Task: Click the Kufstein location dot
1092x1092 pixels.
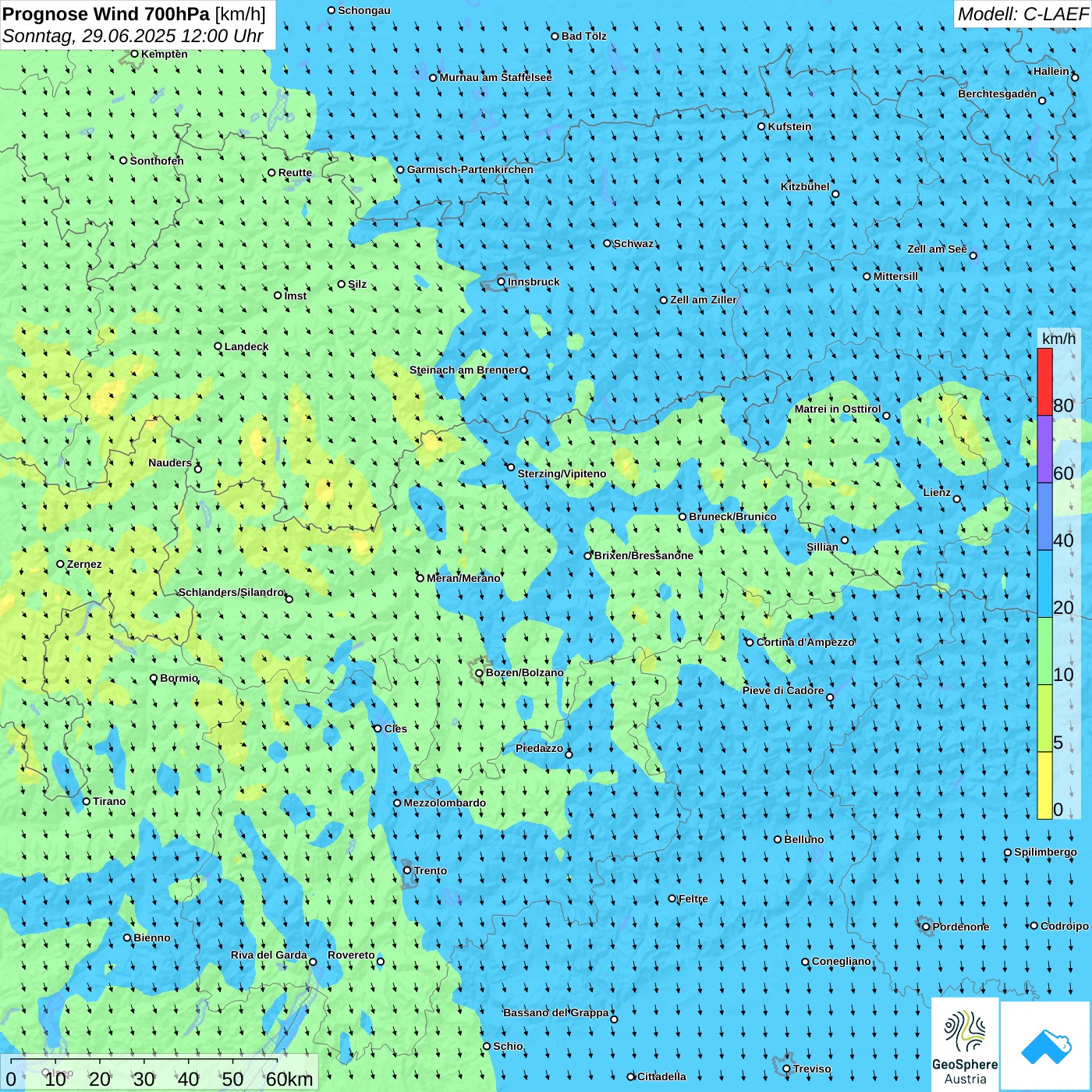Action: tap(762, 126)
